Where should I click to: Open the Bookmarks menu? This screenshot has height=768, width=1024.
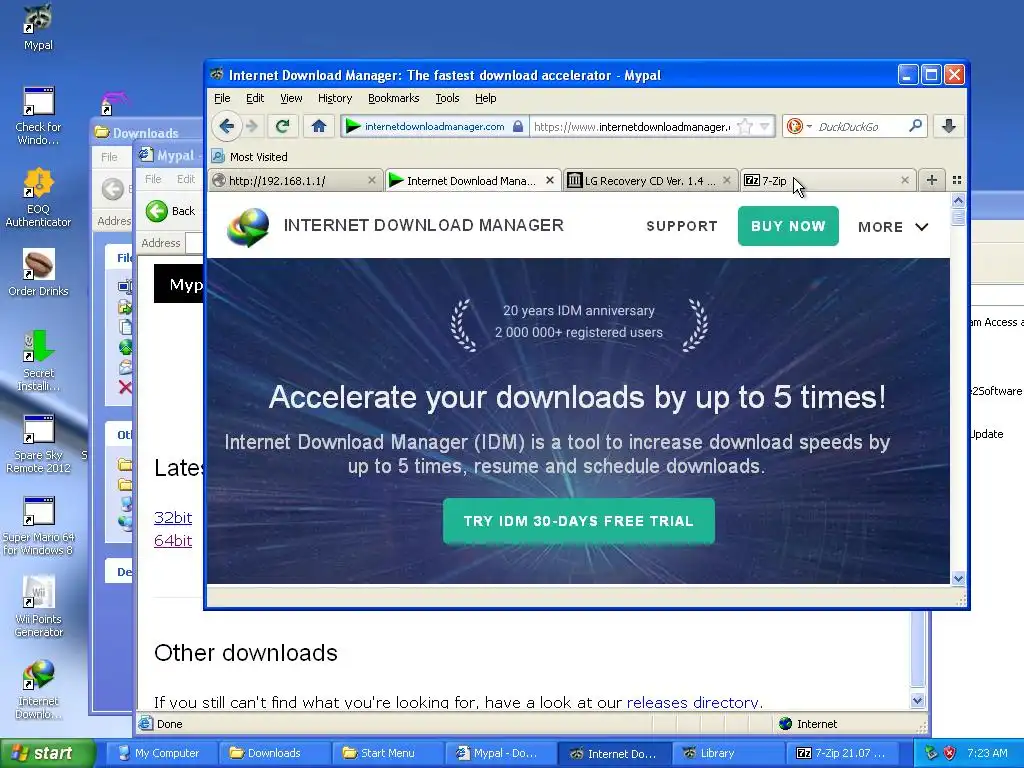pos(394,98)
